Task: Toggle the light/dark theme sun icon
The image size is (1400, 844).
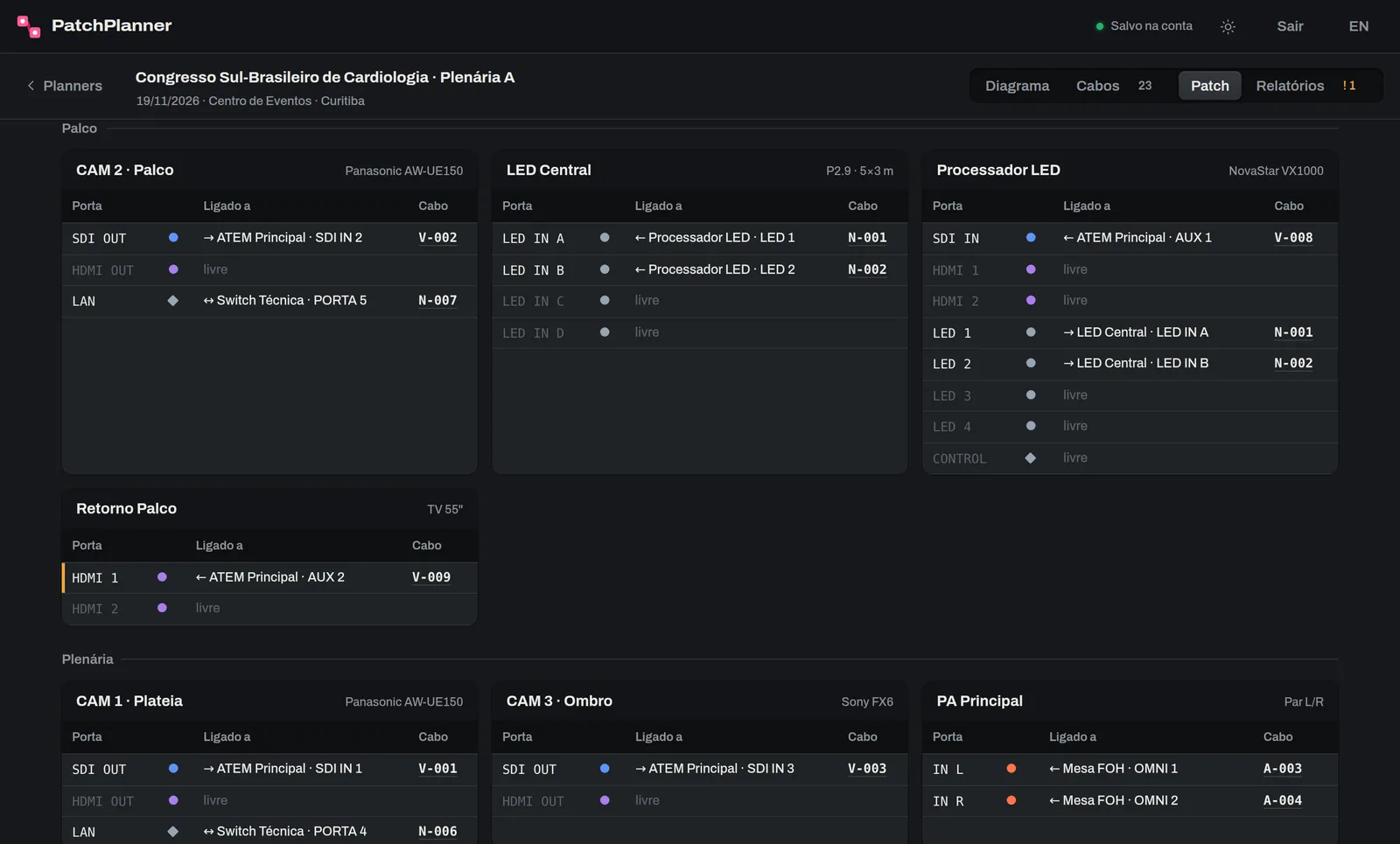Action: (1228, 26)
